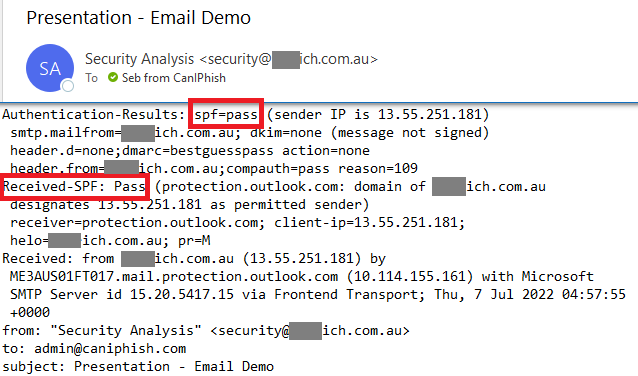
Task: Click the compauth=pass reason=109 text
Action: point(322,168)
